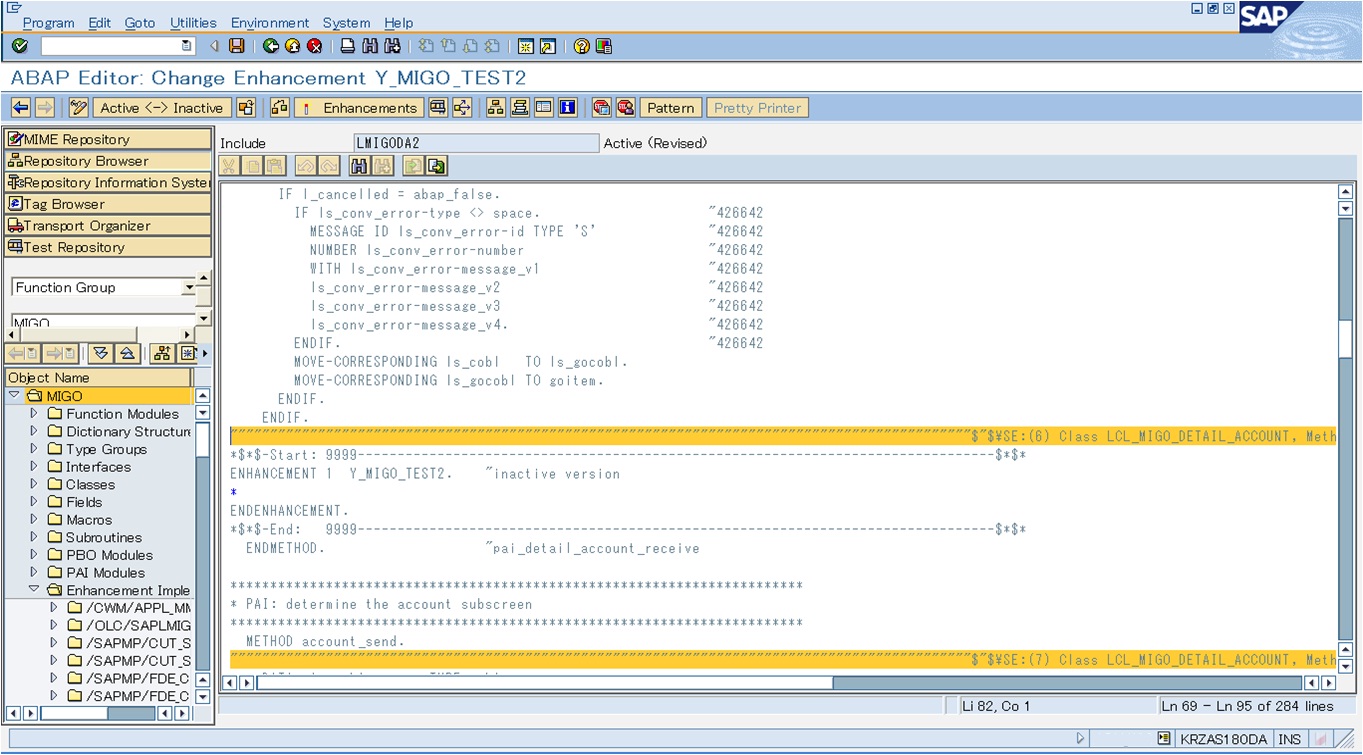
Task: Open the Environment menu
Action: coord(270,22)
